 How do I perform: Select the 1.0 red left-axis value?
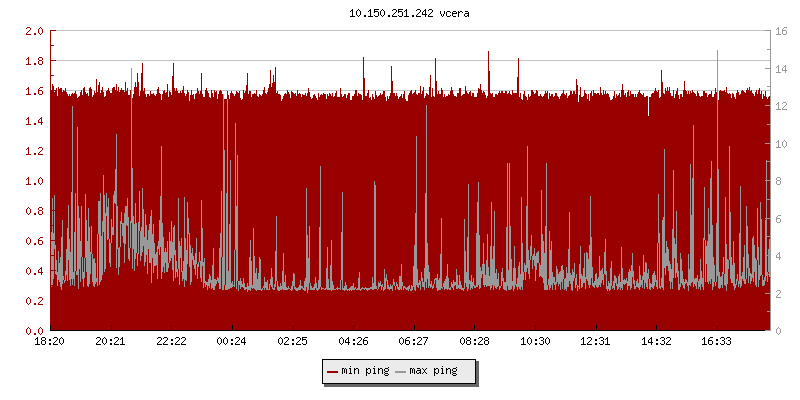pos(33,181)
